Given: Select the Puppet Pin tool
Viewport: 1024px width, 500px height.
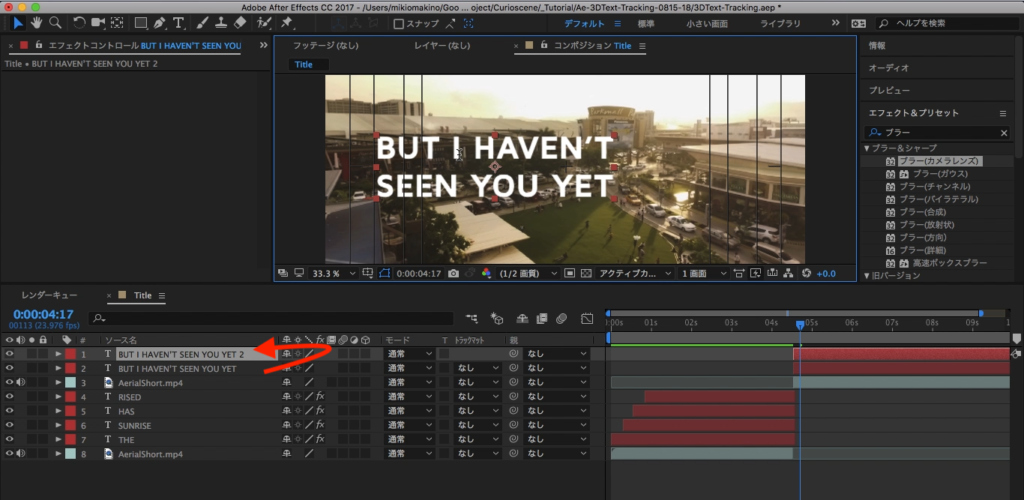Looking at the screenshot, I should [287, 22].
